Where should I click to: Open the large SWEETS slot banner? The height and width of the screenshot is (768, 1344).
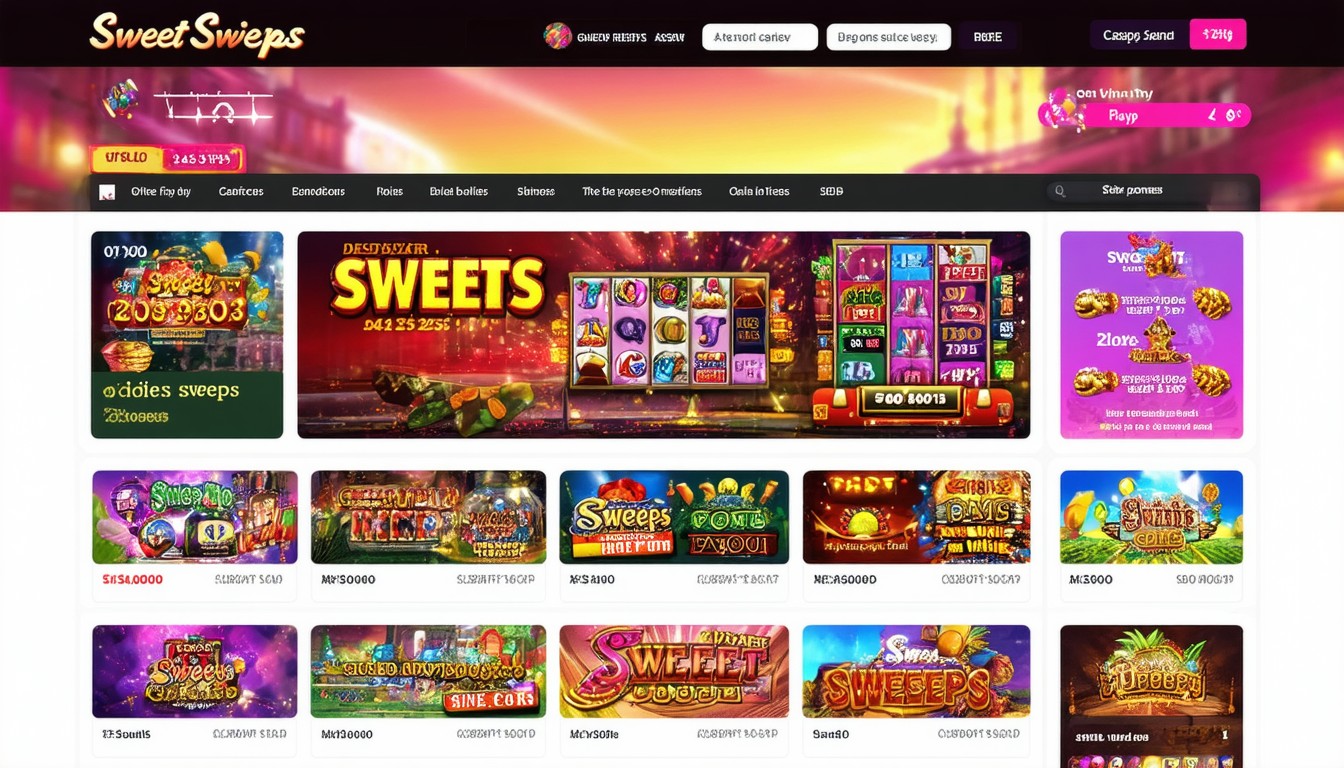[664, 335]
